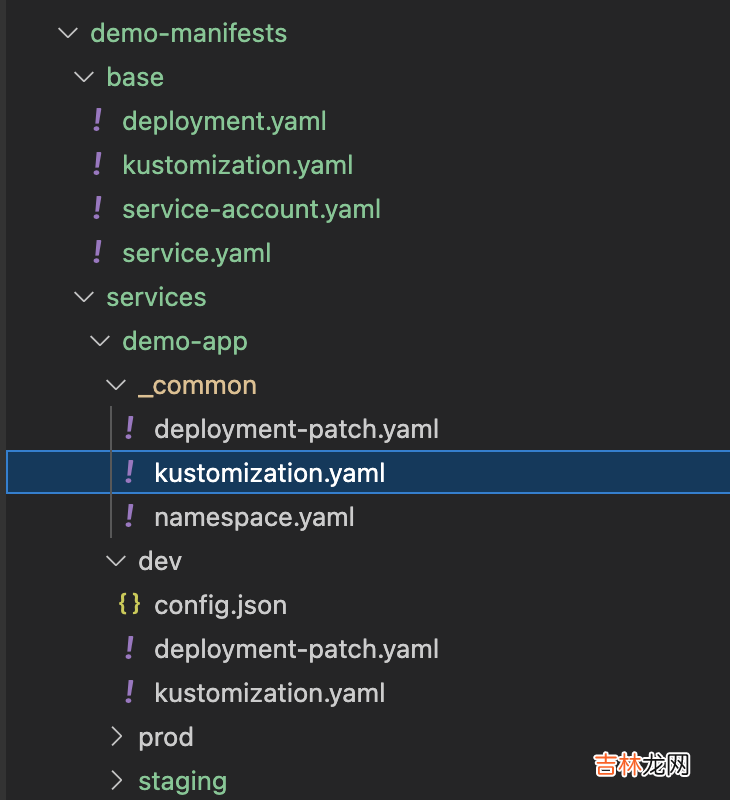The width and height of the screenshot is (730, 800).
Task: Click YAML icon of selected kustomization.yaml
Action: click(x=129, y=473)
